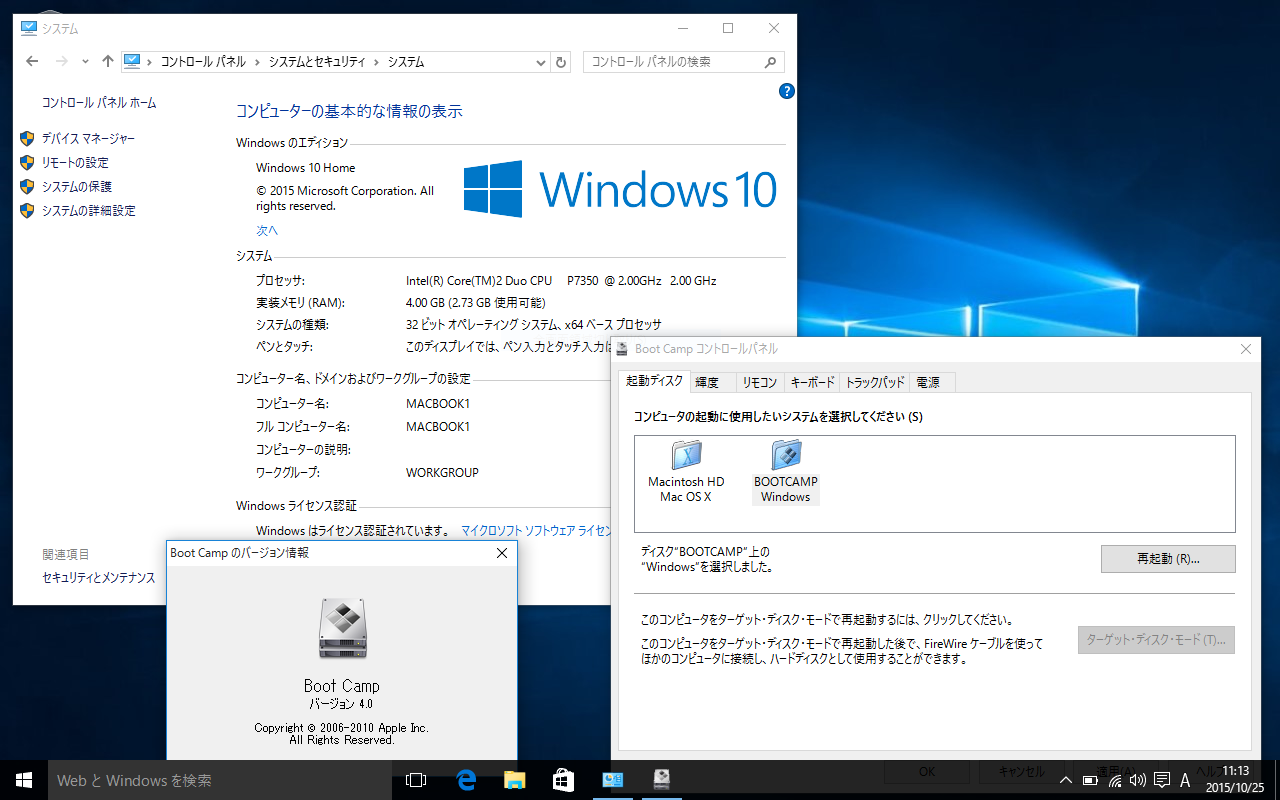1280x800 pixels.
Task: Click the WORKGROUP value
Action: (442, 473)
